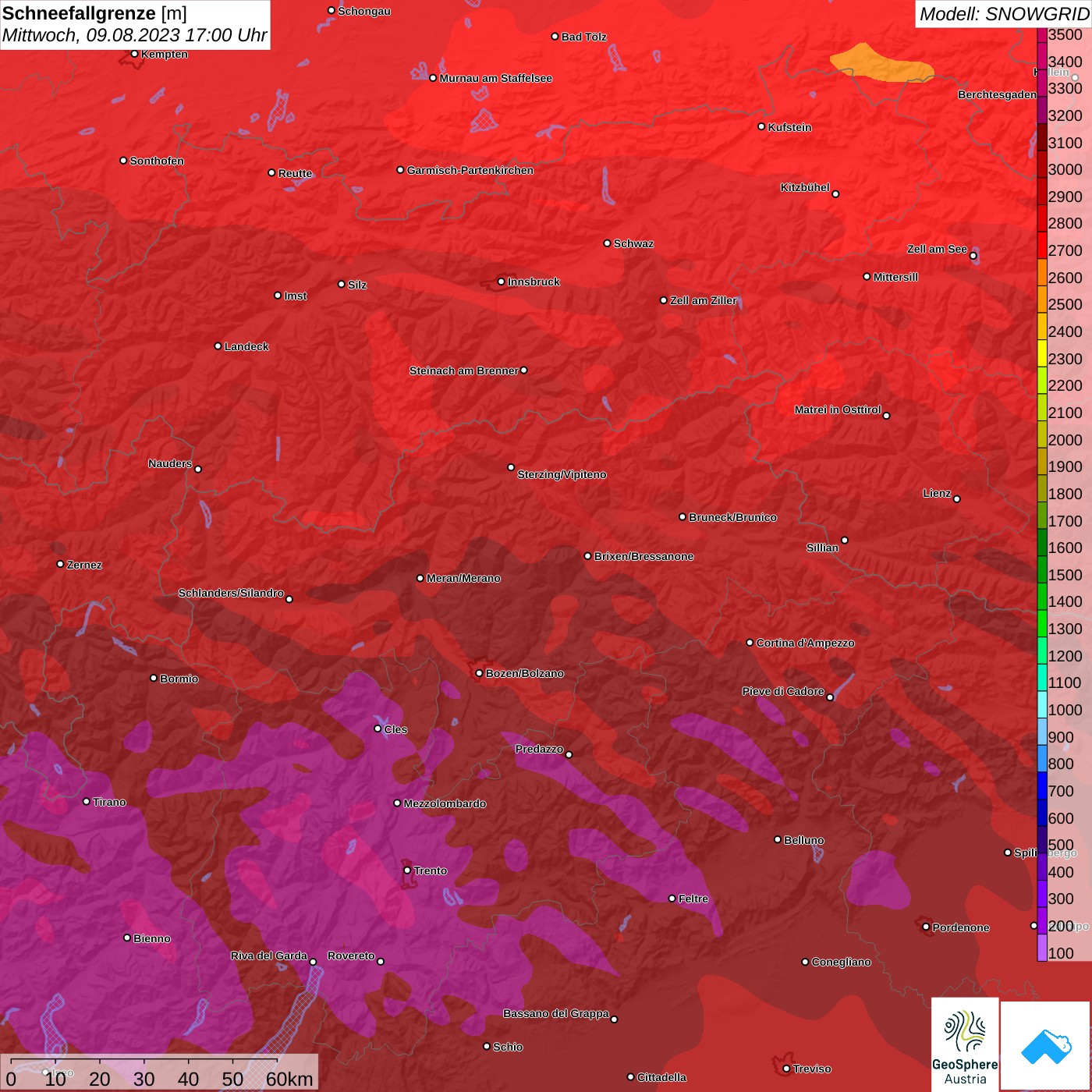Click the 2700 legend value
This screenshot has height=1092, width=1092.
coord(1065,250)
